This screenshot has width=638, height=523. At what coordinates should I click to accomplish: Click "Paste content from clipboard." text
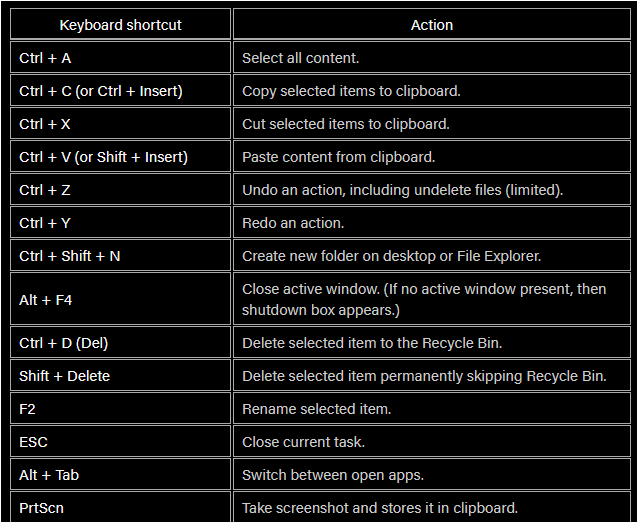click(x=339, y=157)
